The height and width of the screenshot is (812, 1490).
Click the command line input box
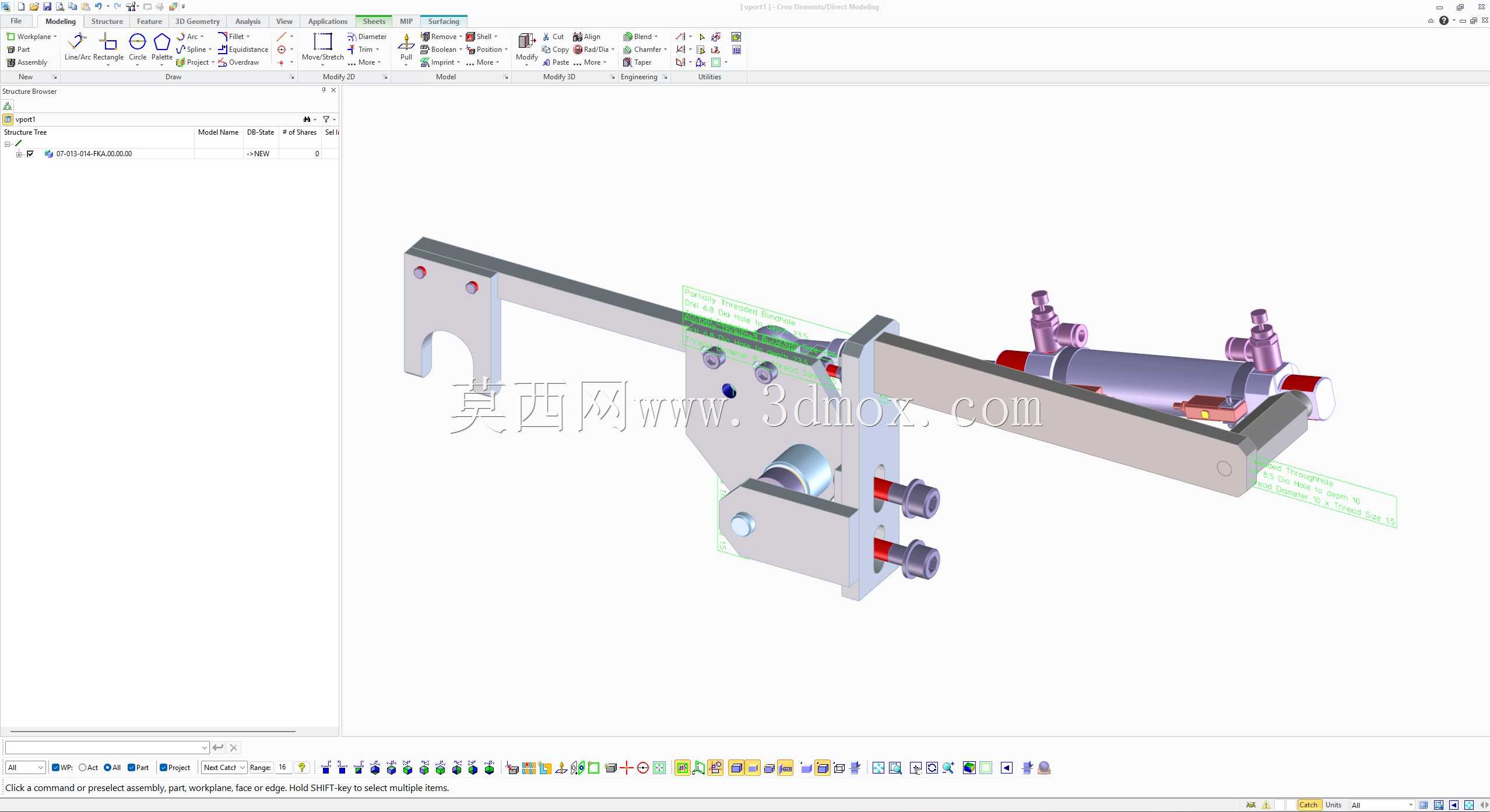(107, 747)
